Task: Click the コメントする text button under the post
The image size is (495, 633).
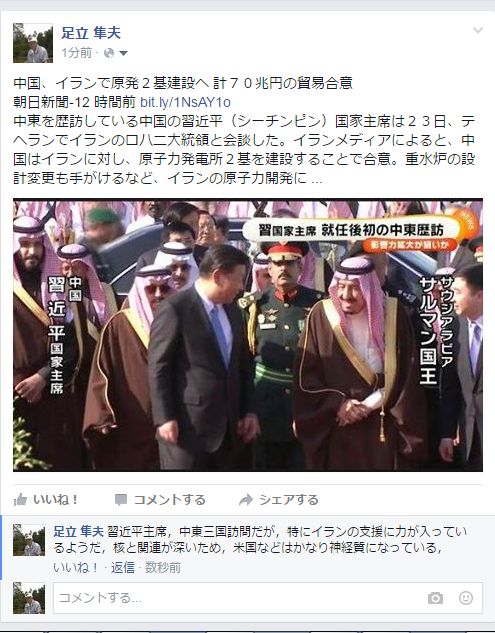Action: pyautogui.click(x=170, y=500)
